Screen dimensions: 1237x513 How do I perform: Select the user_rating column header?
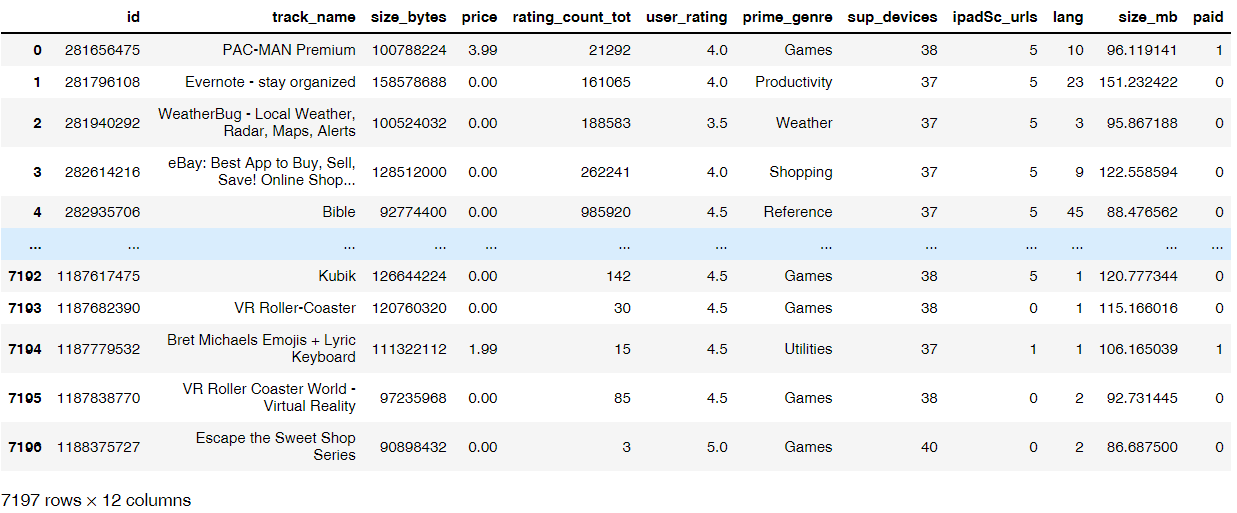[687, 17]
